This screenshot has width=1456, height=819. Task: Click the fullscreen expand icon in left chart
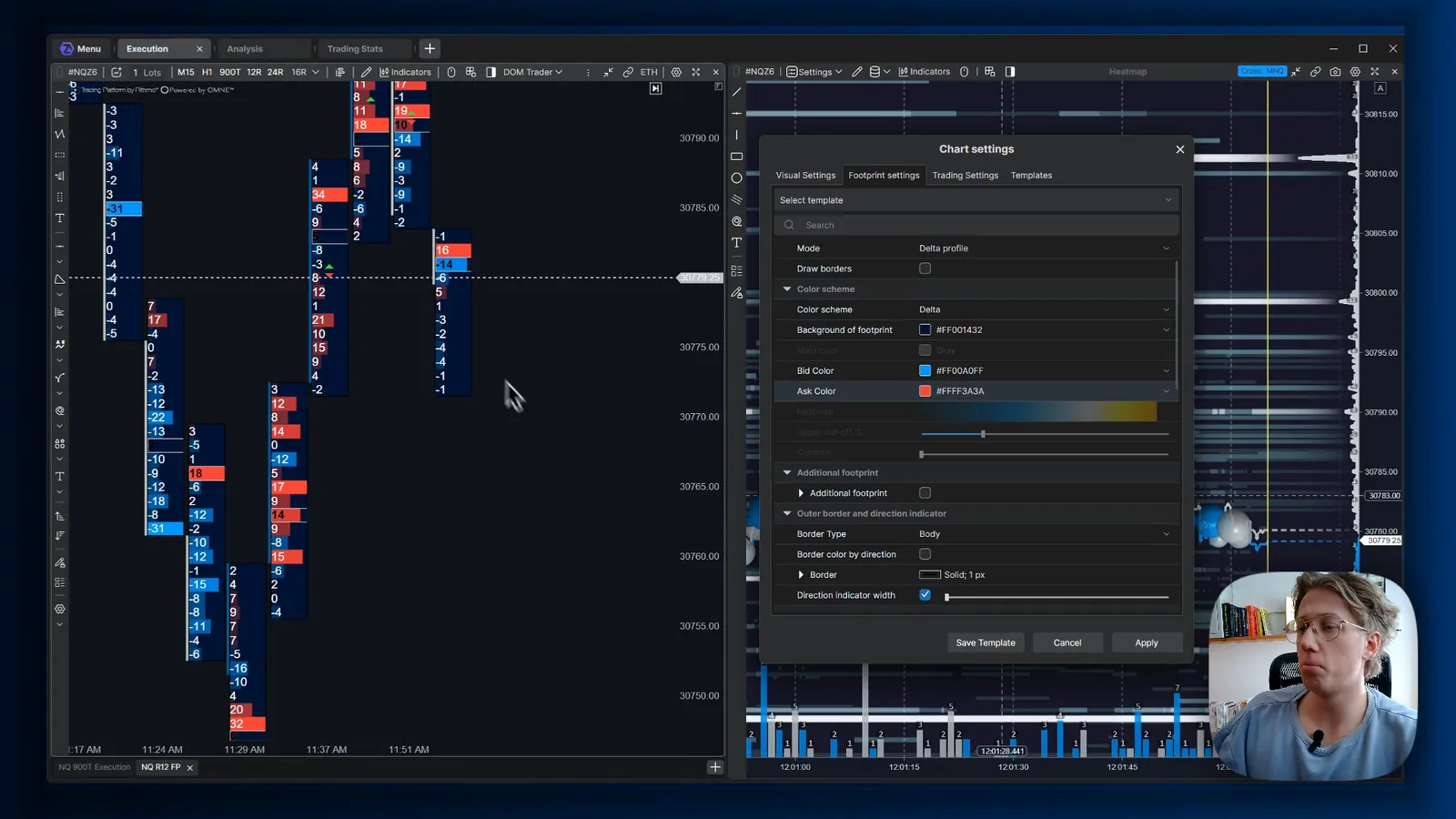coord(696,72)
